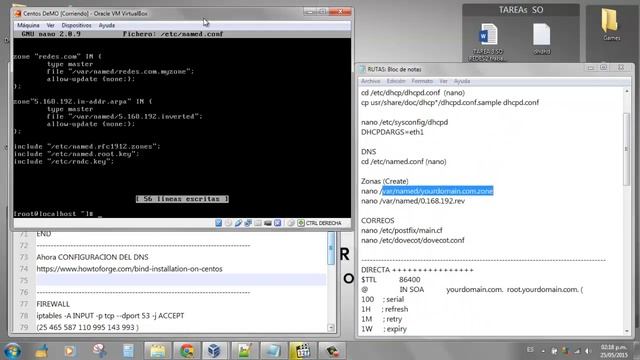The image size is (640, 360).
Task: Open Ver menu in Bloc de notas
Action: tap(443, 81)
